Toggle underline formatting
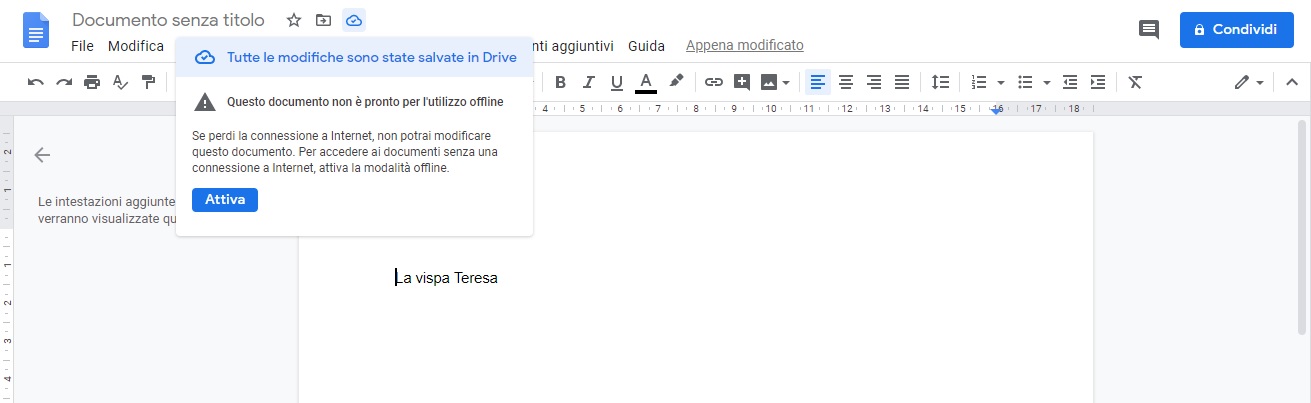The width and height of the screenshot is (1311, 403). coord(617,82)
